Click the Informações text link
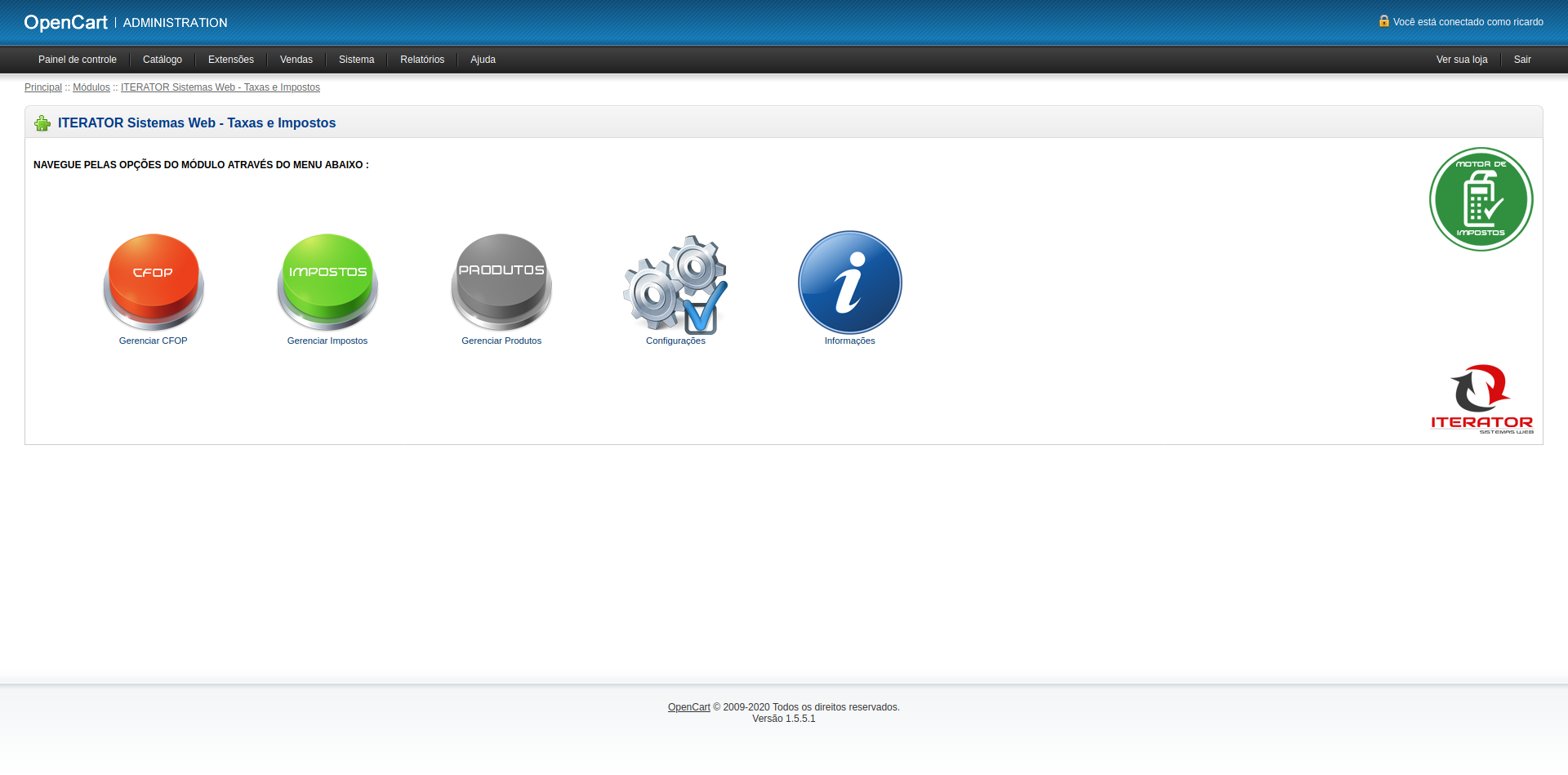Viewport: 1568px width, 775px height. [850, 341]
